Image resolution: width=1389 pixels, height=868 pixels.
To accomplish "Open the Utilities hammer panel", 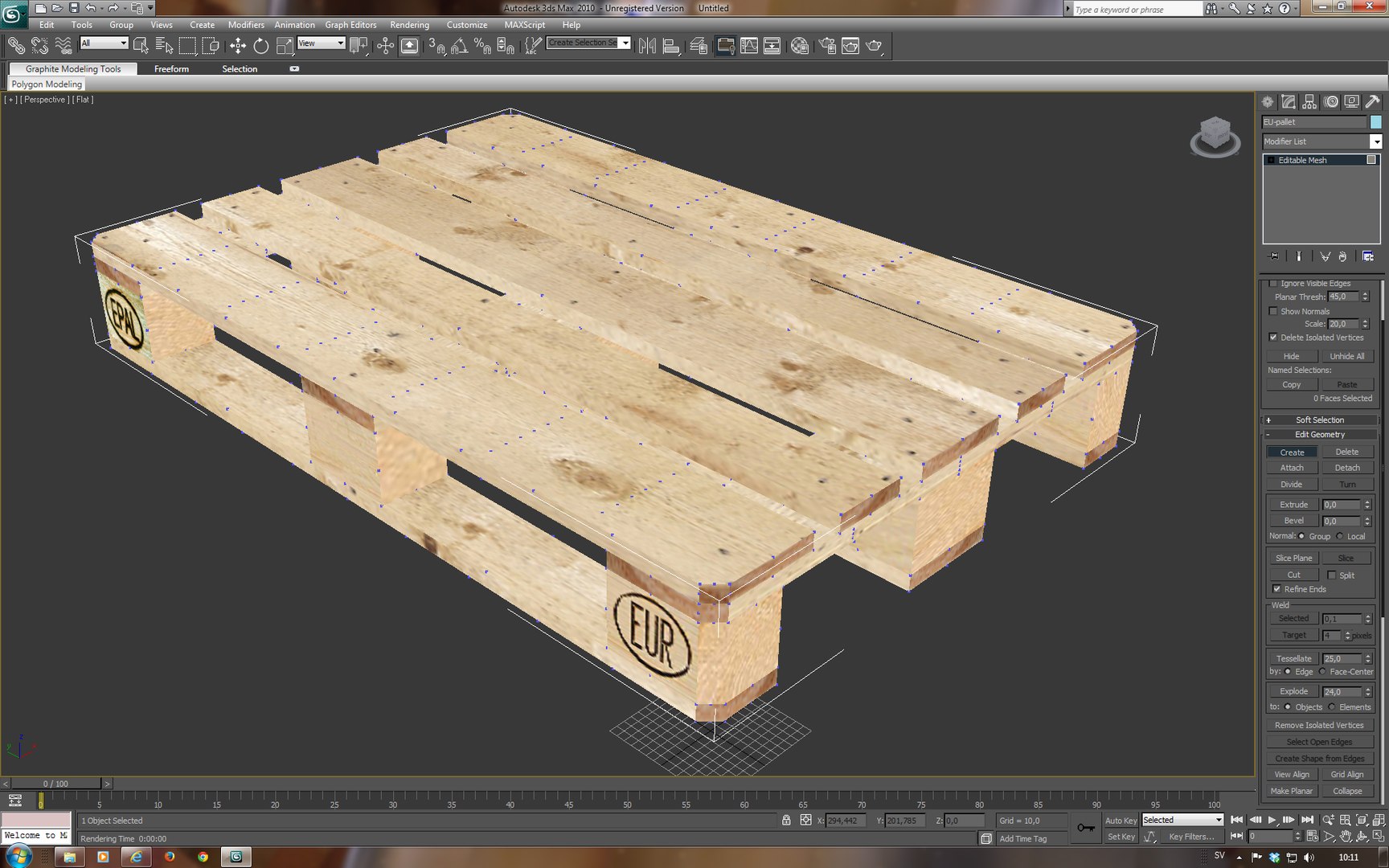I will (1373, 102).
